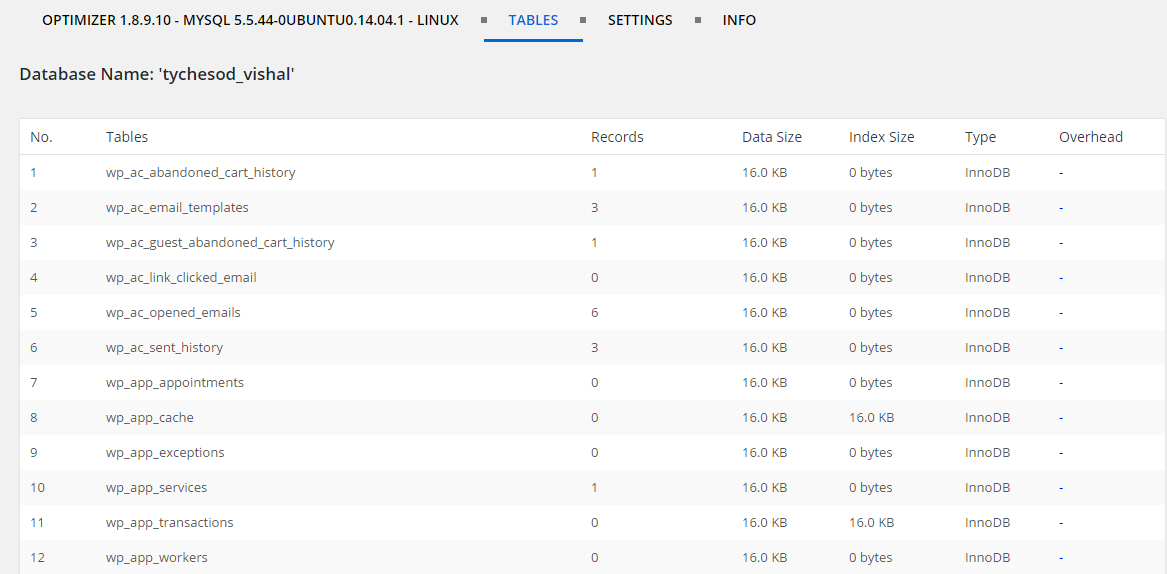Click the No. column header
Screen dimensions: 1167x574
point(42,137)
